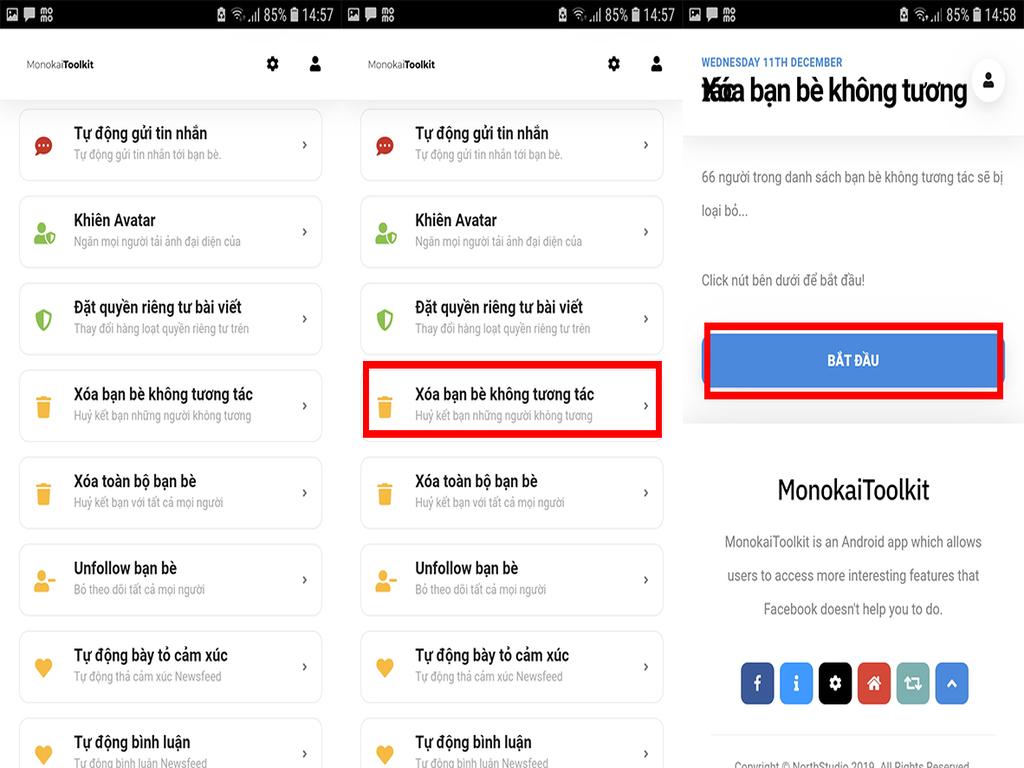Click the trash icon beside Xóa toàn bộ bạn bè
Image resolution: width=1024 pixels, height=768 pixels.
point(43,493)
